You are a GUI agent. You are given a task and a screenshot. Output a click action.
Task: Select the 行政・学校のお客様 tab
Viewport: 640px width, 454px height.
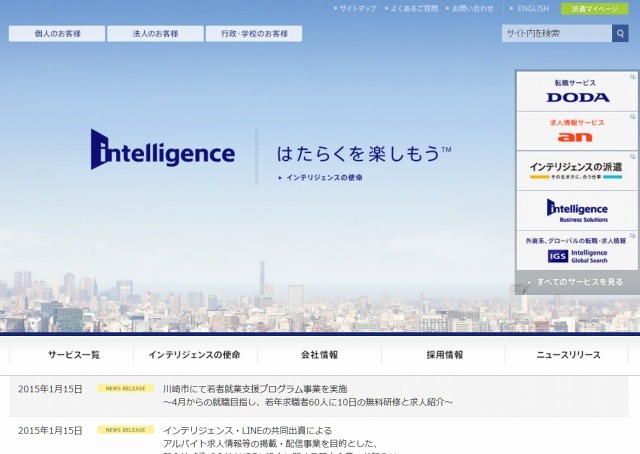[254, 33]
